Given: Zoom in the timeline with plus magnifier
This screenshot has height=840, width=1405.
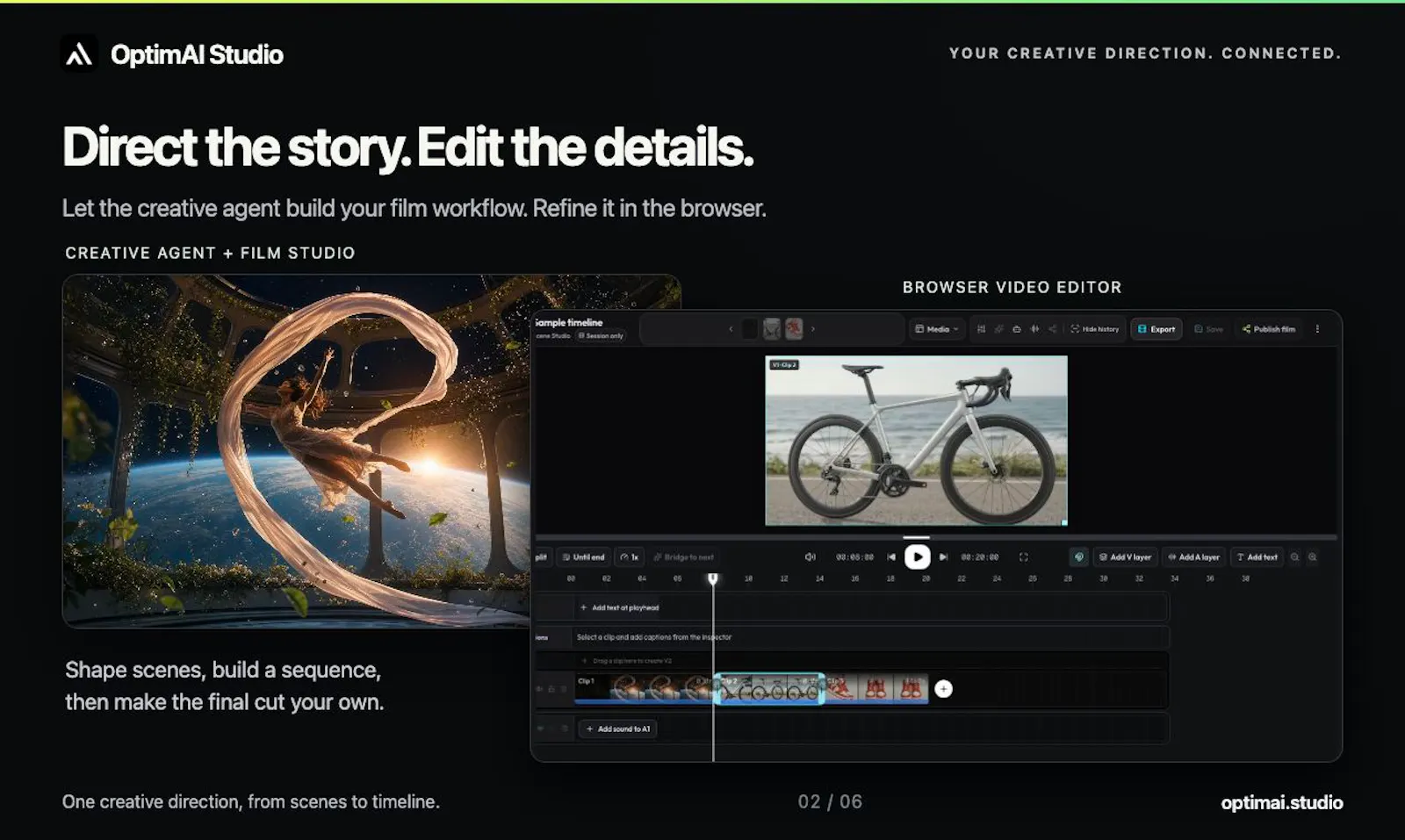Looking at the screenshot, I should pyautogui.click(x=1313, y=556).
